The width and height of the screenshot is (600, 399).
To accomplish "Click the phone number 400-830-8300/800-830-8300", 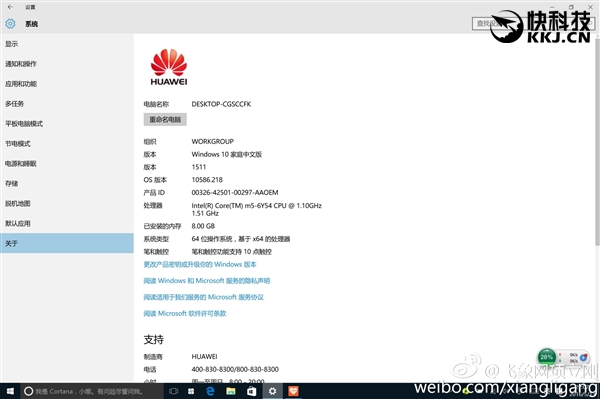I will tap(235, 369).
